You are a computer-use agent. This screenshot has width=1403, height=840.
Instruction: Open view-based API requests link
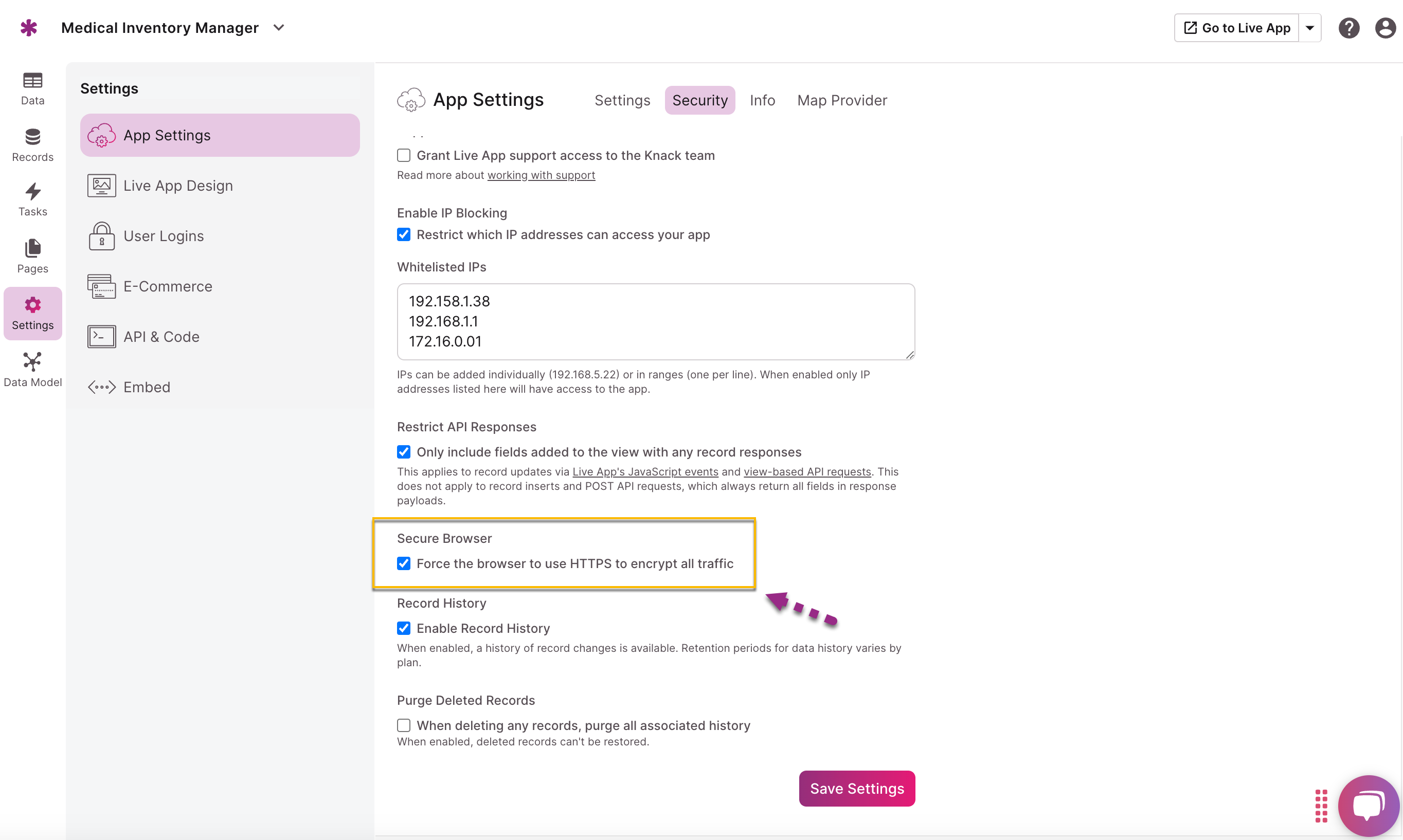click(x=807, y=471)
